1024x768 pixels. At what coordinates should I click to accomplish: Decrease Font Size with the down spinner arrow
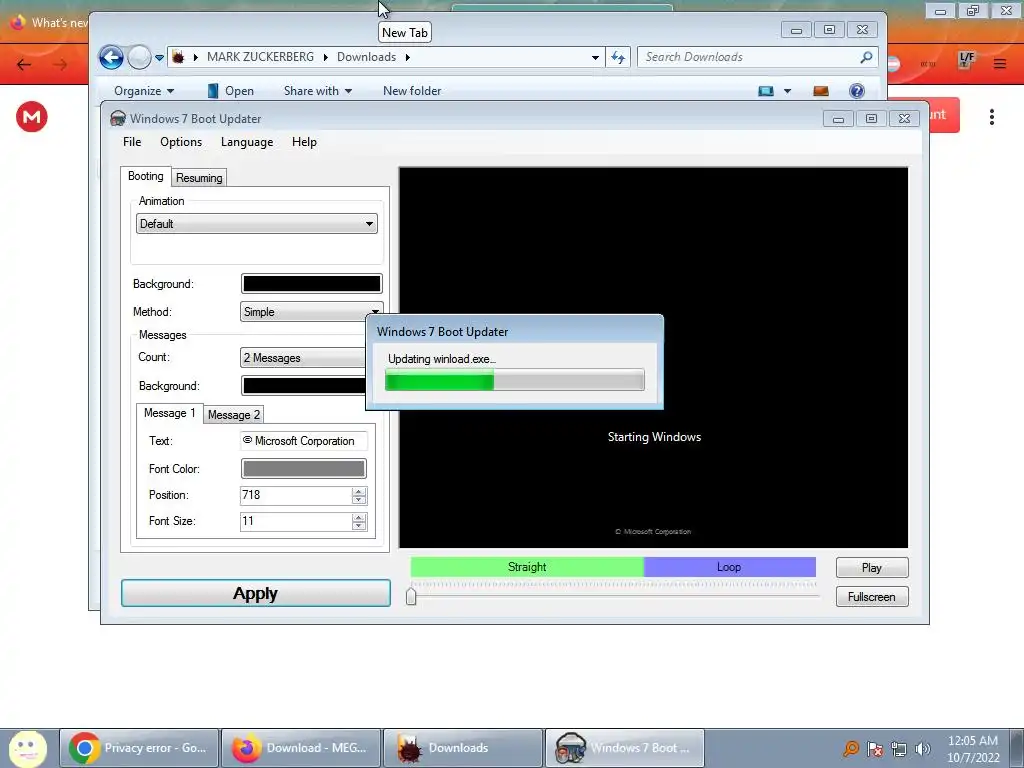(x=359, y=526)
